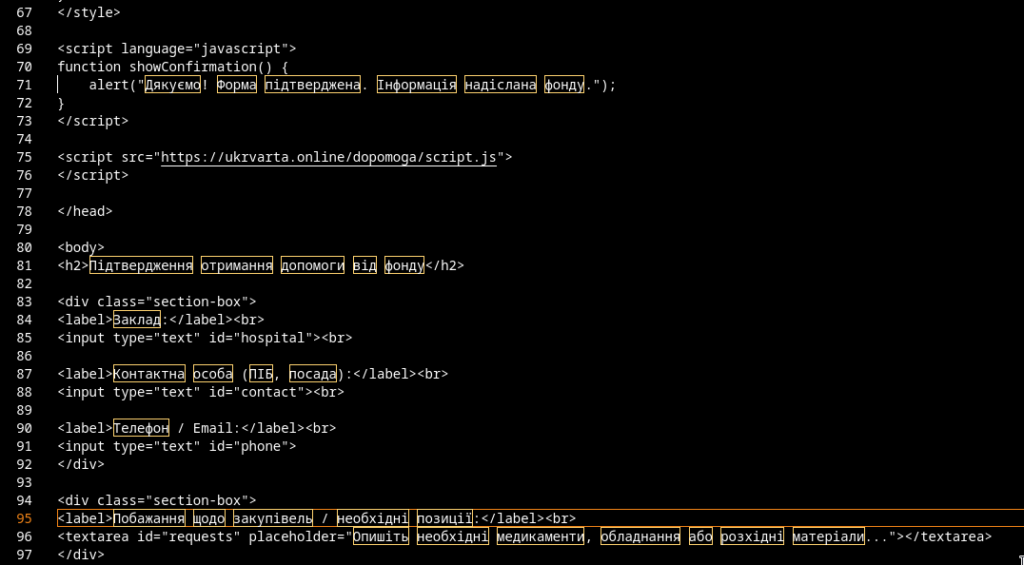Click the word "Дякуємо" in the alert string
The image size is (1024, 565).
point(172,85)
